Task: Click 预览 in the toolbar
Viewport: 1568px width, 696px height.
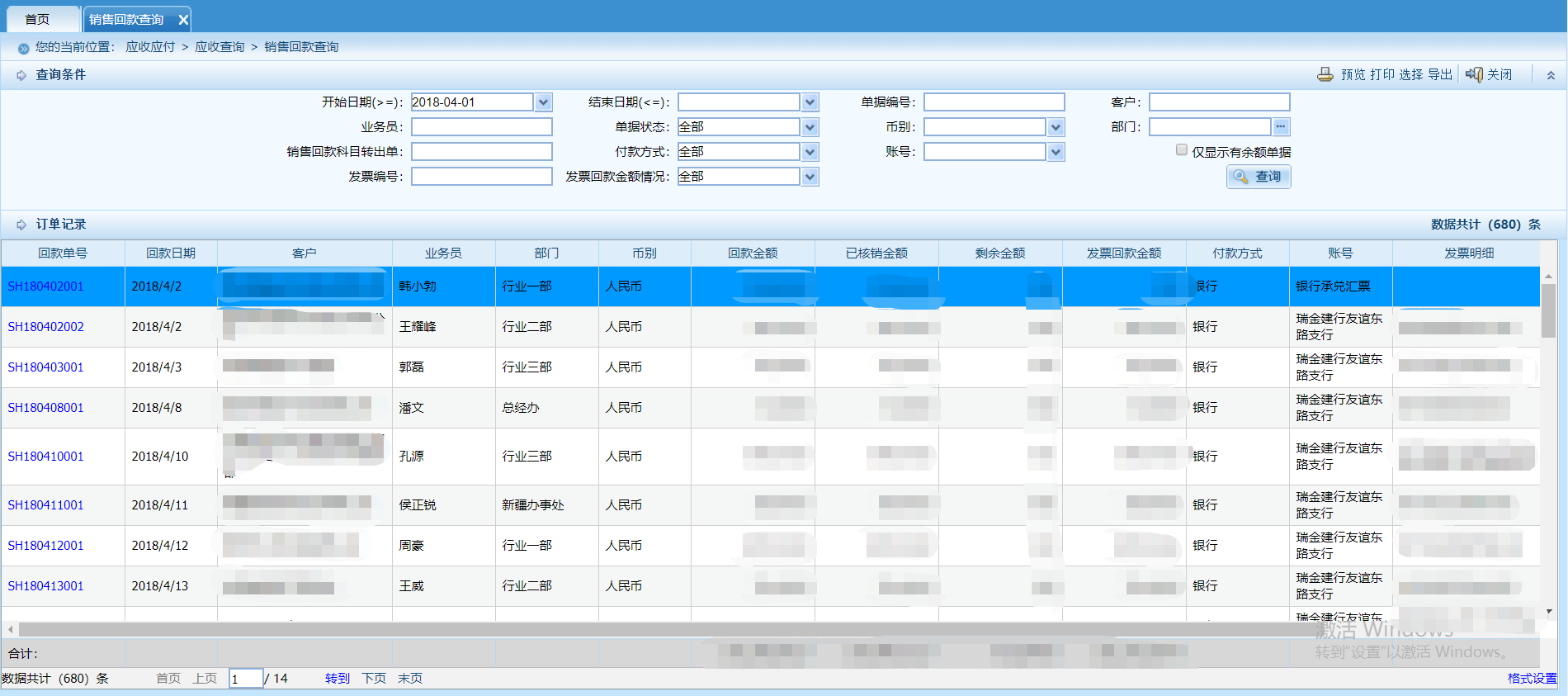Action: click(x=1353, y=74)
